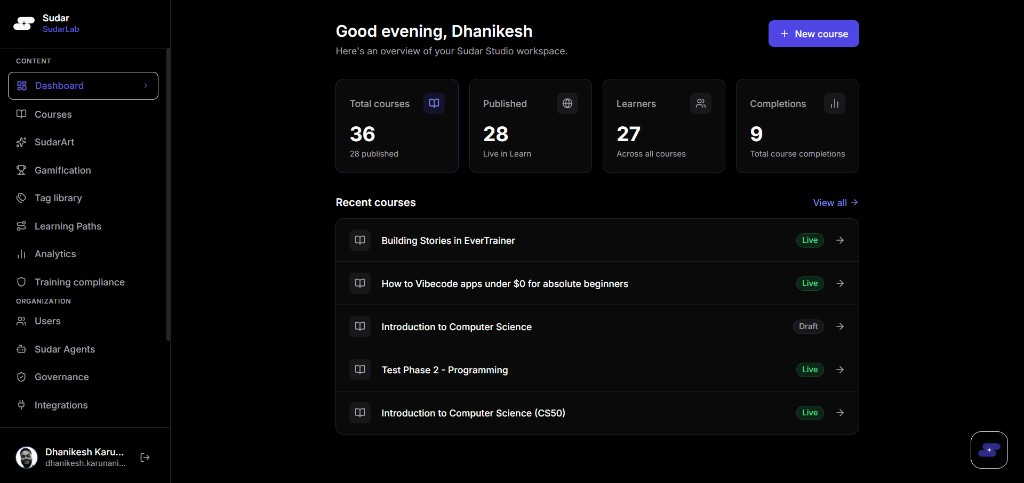Open Governance settings
This screenshot has width=1024, height=483.
coord(83,377)
